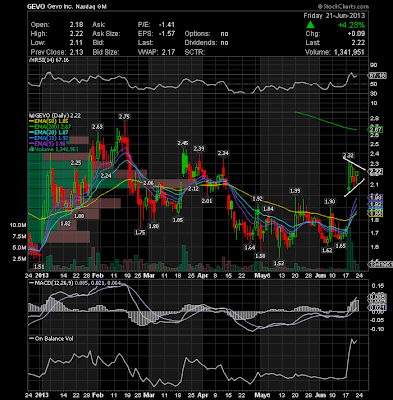Click the 2.75 peak price label
This screenshot has width=393, height=400.
tap(125, 116)
